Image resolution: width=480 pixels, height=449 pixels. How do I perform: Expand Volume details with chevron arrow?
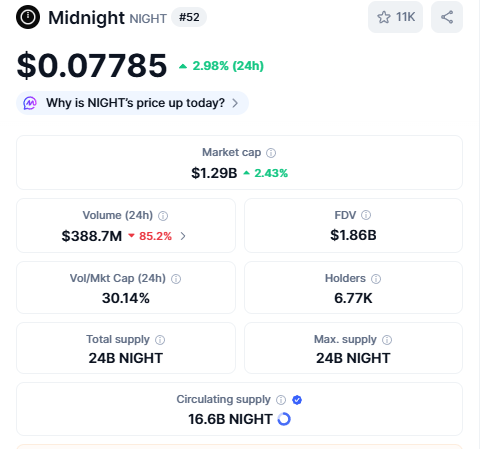(x=183, y=236)
